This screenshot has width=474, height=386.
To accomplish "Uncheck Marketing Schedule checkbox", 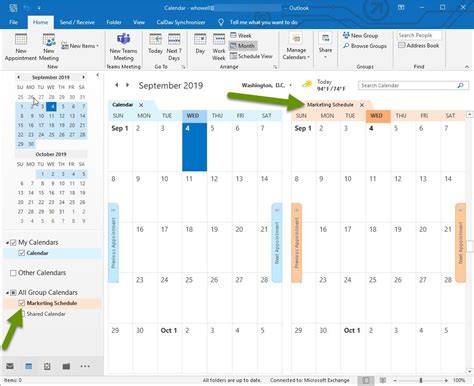I will coord(22,303).
